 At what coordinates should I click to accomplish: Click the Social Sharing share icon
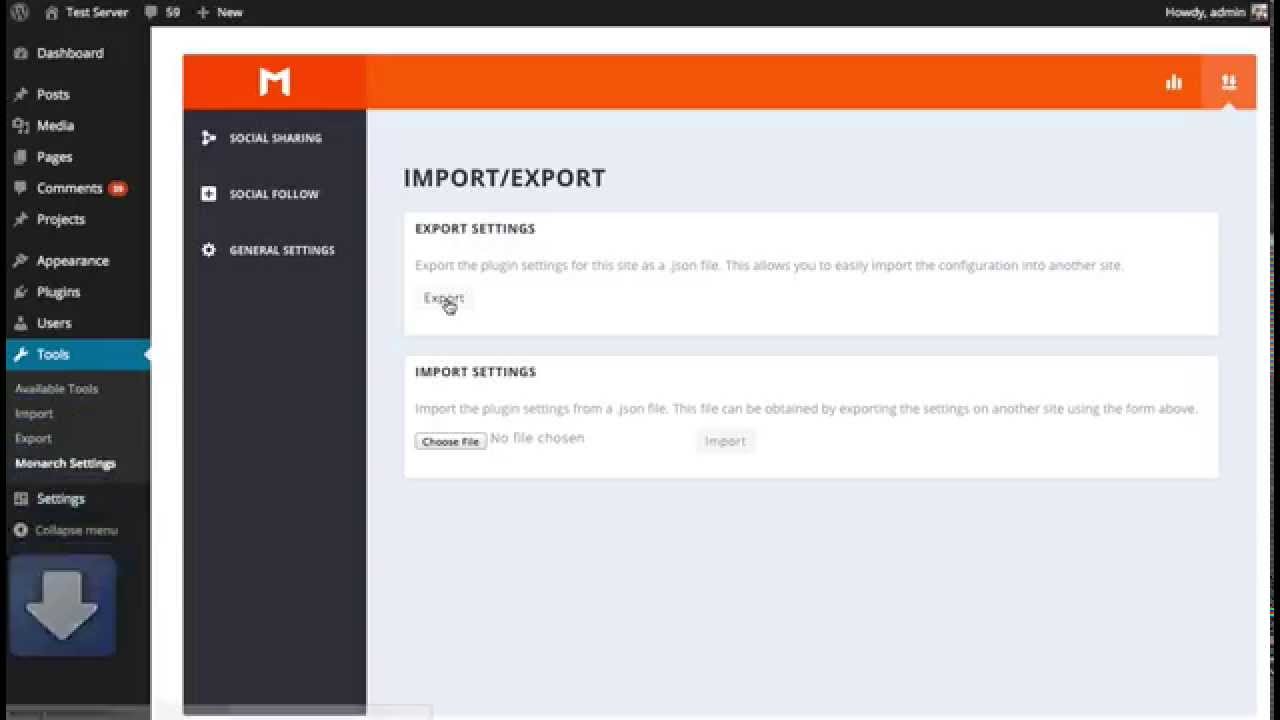(208, 138)
